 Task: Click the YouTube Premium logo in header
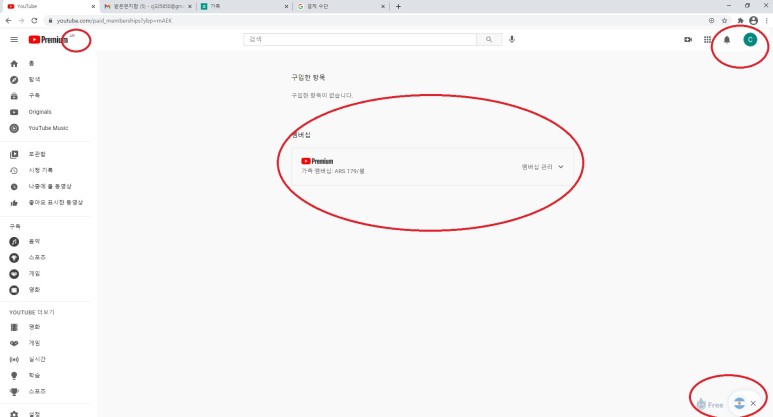coord(48,39)
